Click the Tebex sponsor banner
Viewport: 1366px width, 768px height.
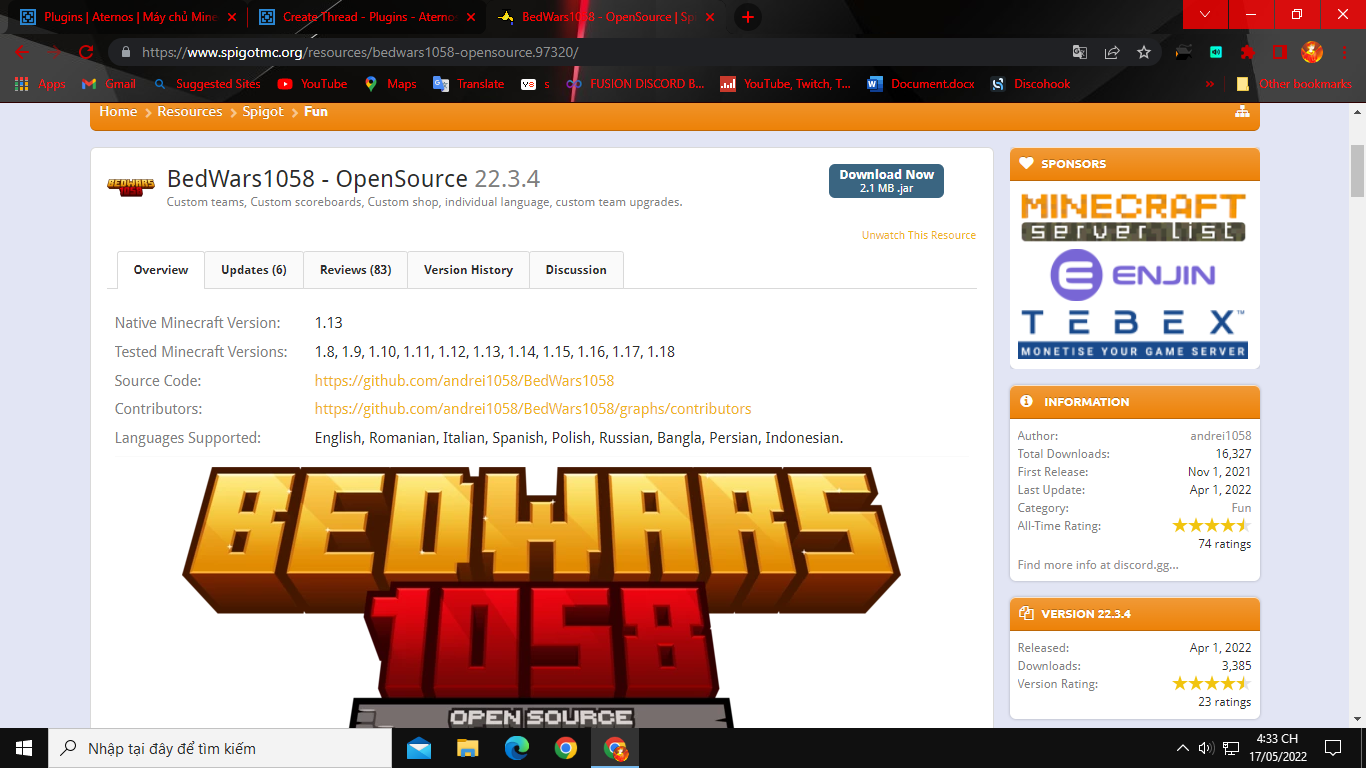click(x=1134, y=334)
